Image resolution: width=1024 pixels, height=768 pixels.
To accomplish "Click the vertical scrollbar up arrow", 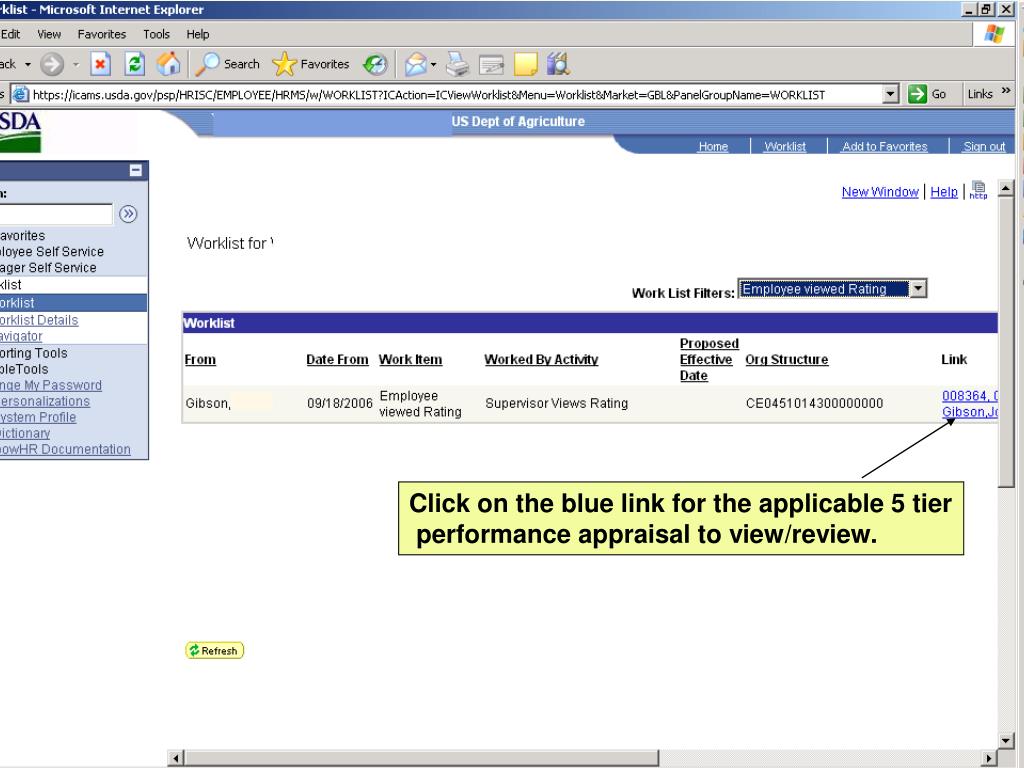I will click(1006, 189).
